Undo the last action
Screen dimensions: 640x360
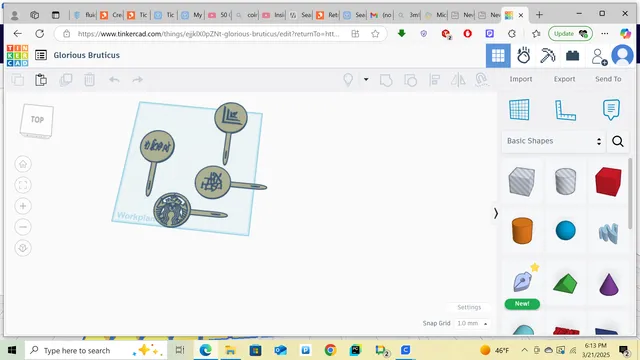(114, 80)
